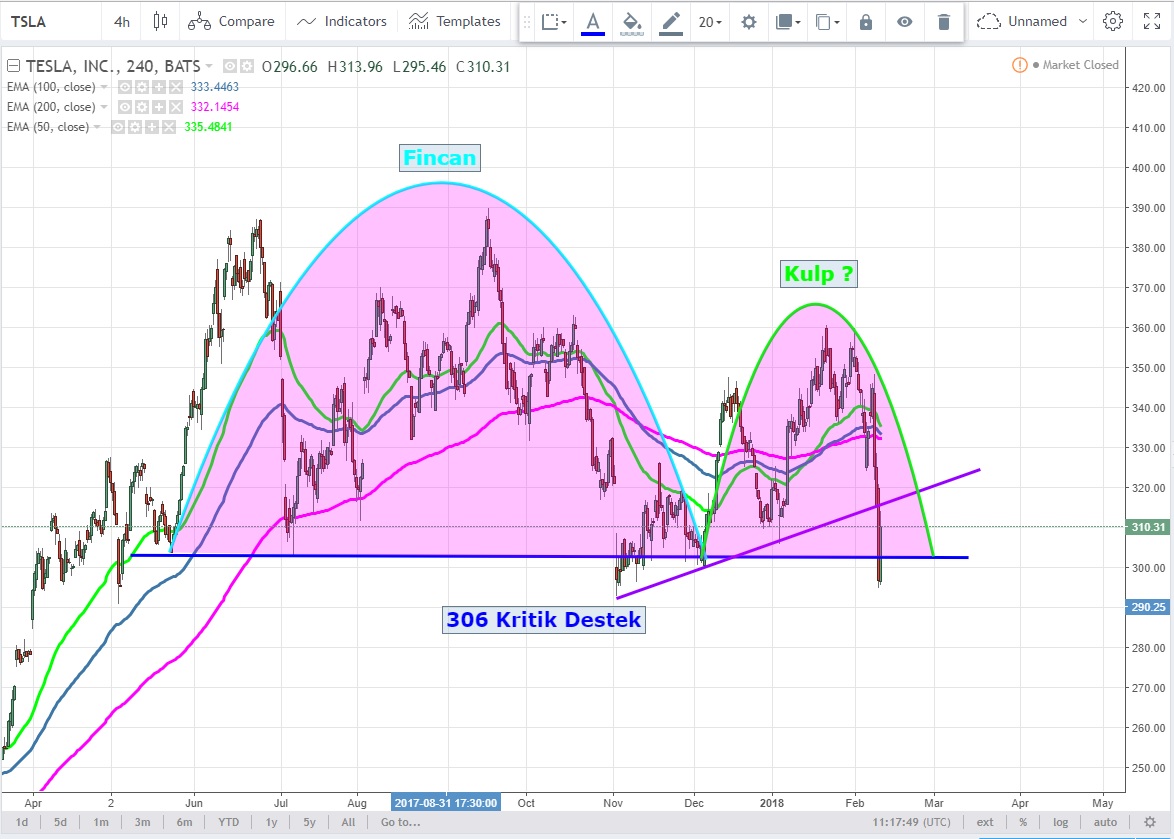Open the Indicators panel

tap(342, 21)
